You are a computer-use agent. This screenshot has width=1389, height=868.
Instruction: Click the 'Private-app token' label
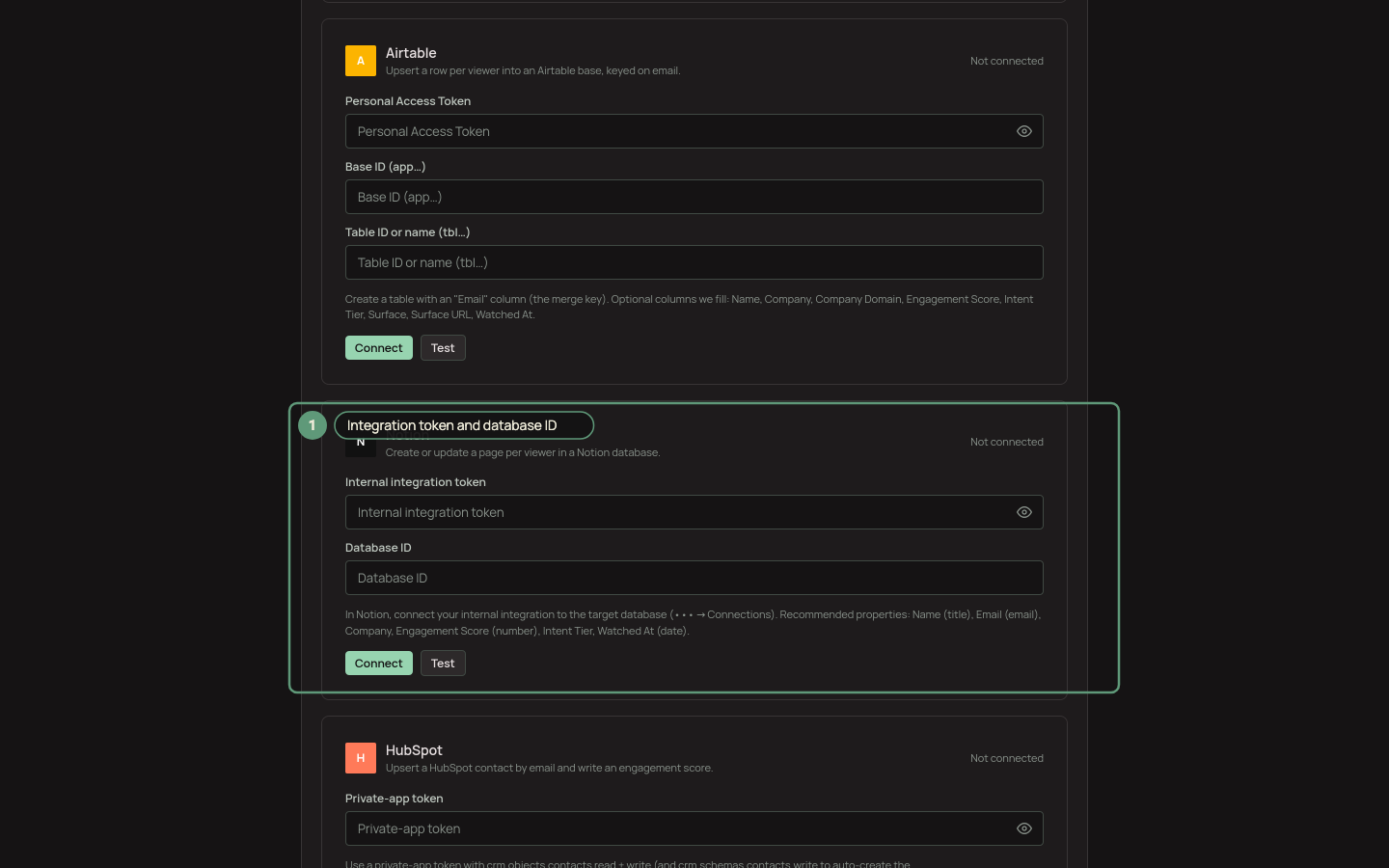(395, 799)
